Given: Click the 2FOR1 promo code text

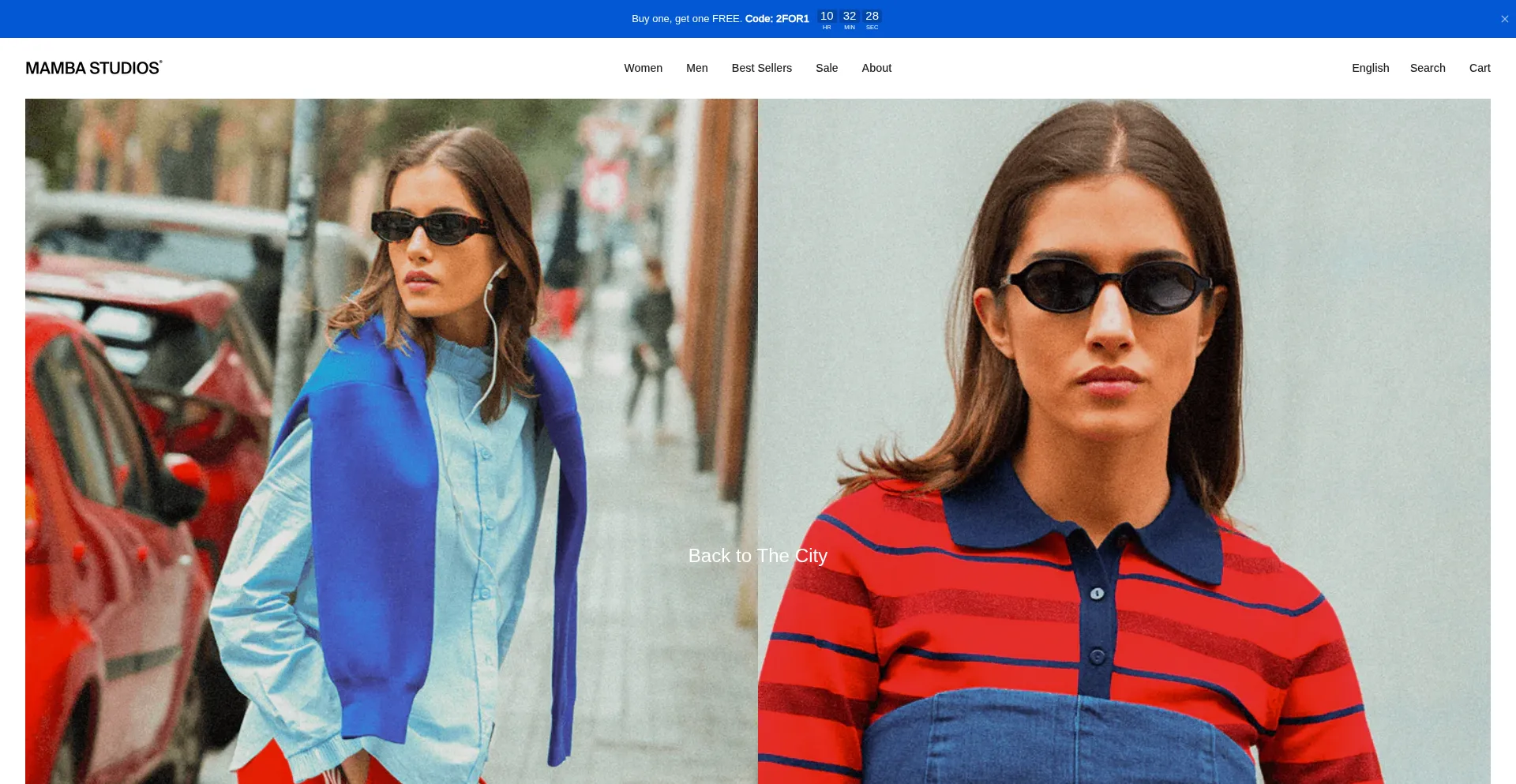Looking at the screenshot, I should coord(777,19).
